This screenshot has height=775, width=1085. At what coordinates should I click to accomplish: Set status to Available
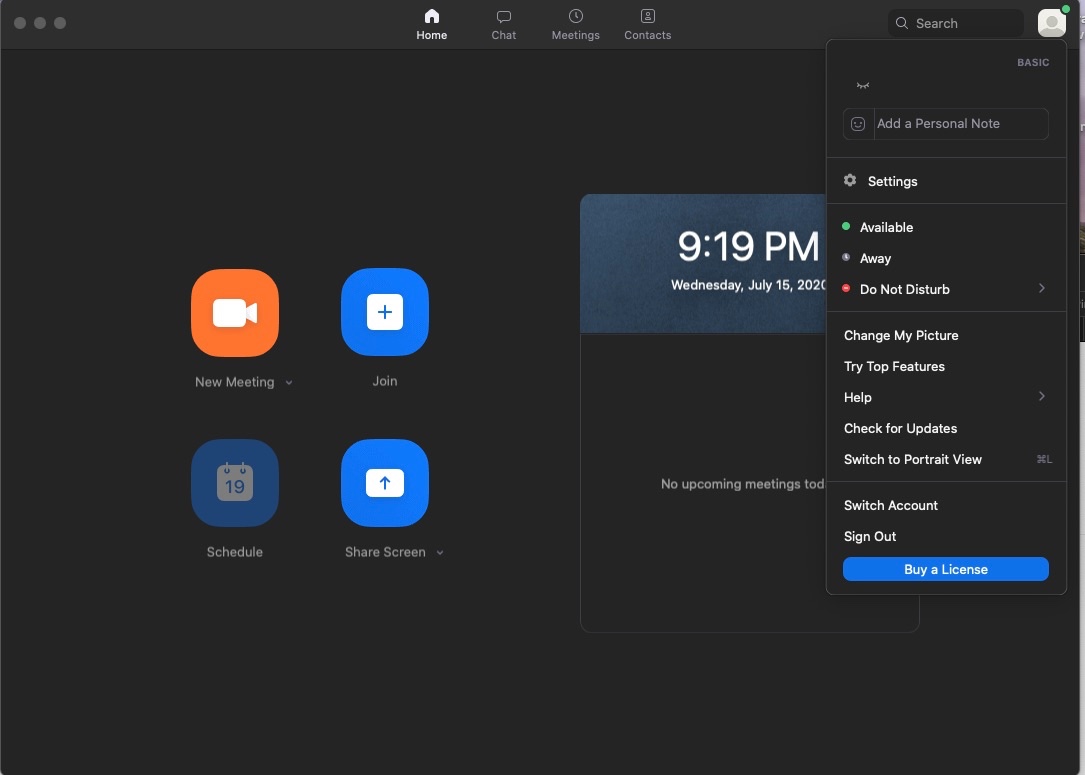[x=886, y=227]
